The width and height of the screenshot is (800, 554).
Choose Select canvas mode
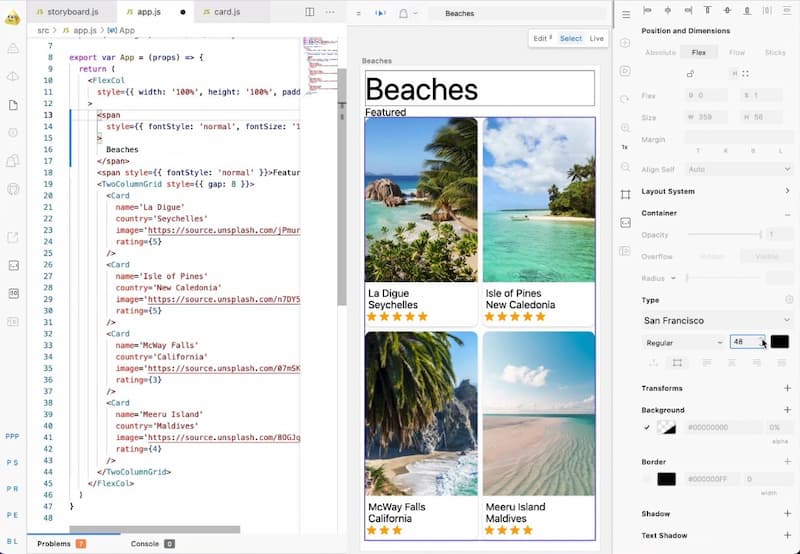click(x=570, y=38)
